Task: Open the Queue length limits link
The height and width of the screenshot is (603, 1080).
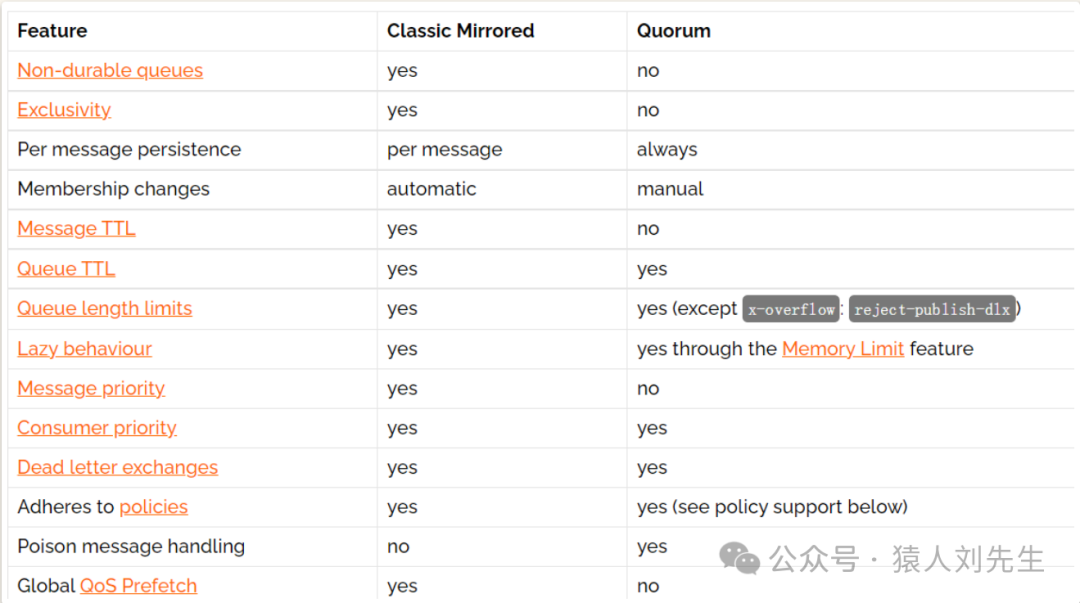Action: pos(104,309)
